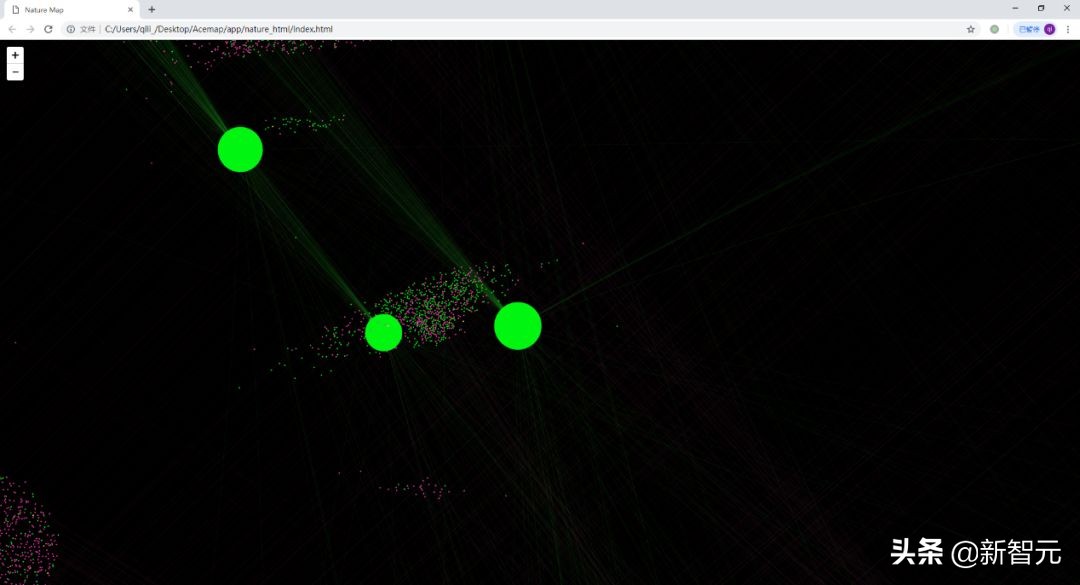Screen dimensions: 1080x585
Task: Go forward to the next page
Action: pyautogui.click(x=30, y=29)
